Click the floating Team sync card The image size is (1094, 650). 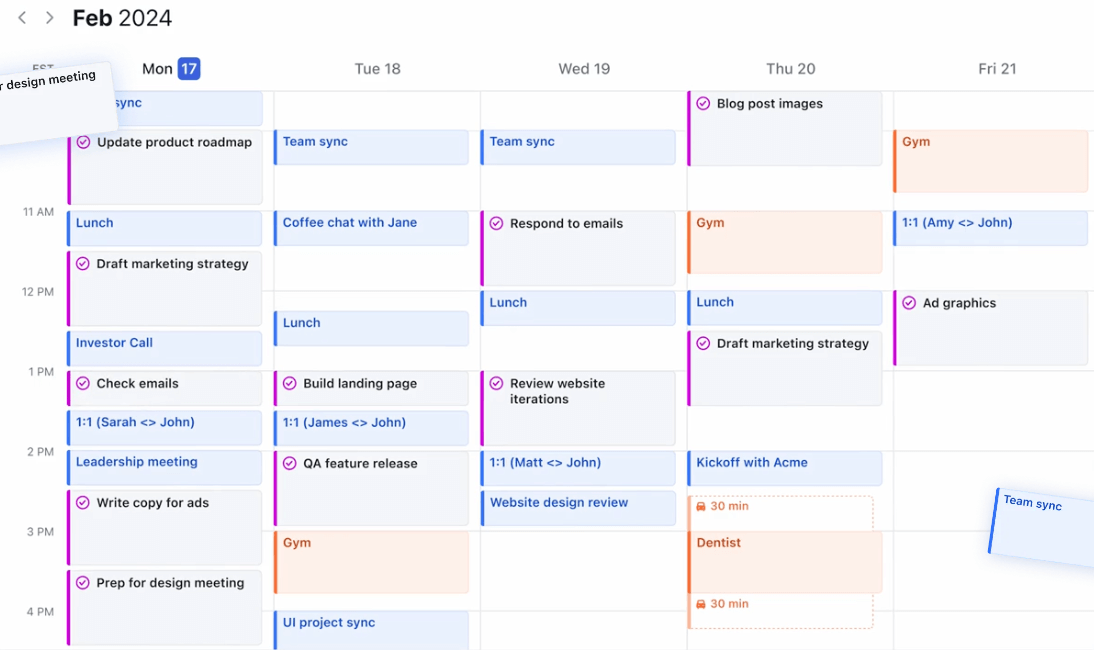coord(1043,527)
